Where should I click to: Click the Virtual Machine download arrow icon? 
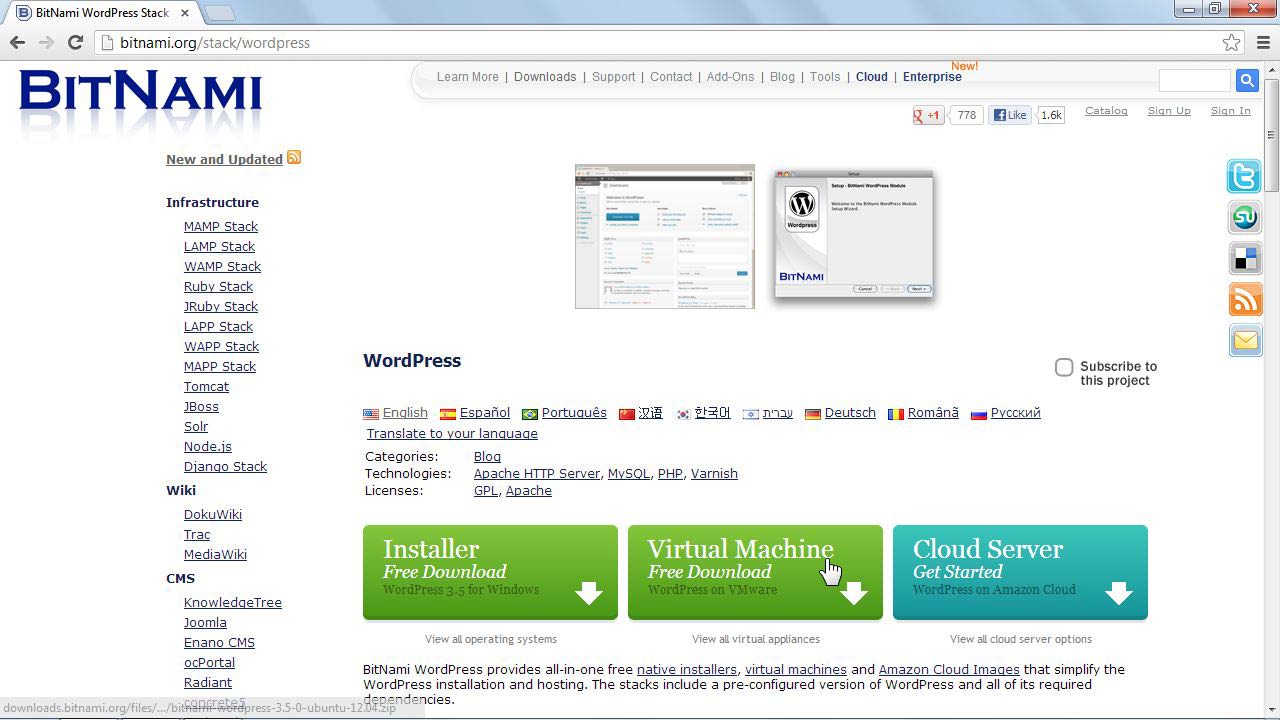click(x=854, y=593)
